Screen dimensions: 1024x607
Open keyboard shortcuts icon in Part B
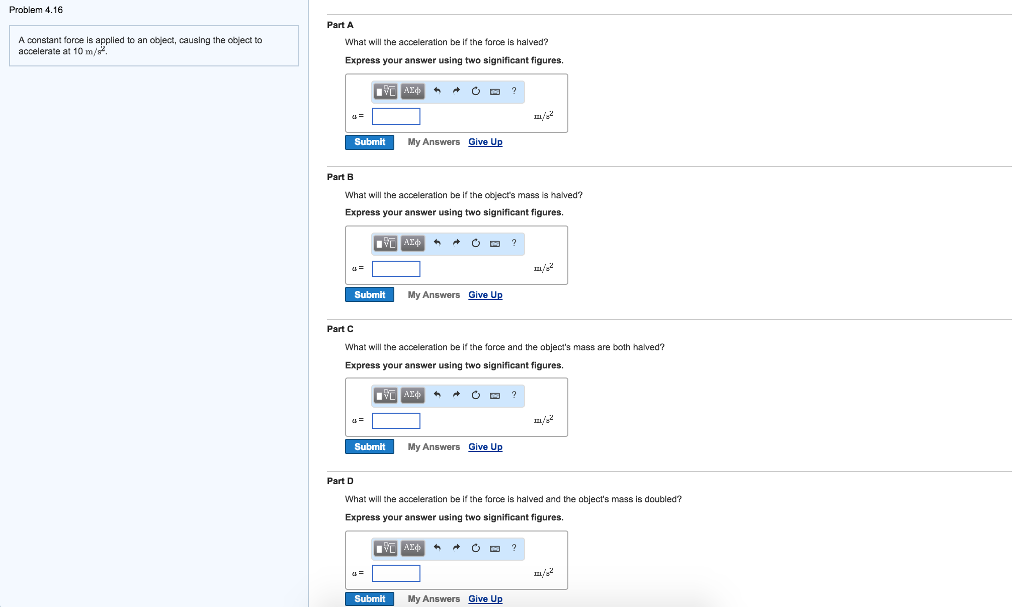[x=495, y=244]
